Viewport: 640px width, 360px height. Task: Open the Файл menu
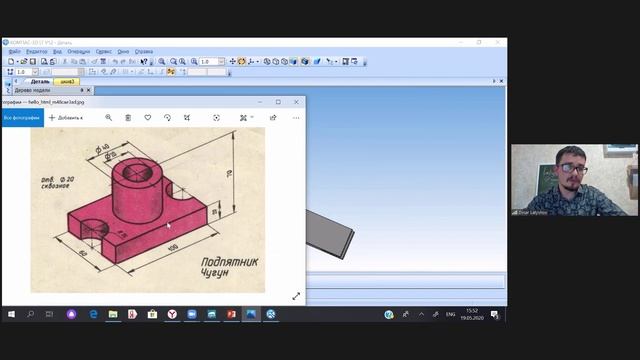tap(14, 51)
